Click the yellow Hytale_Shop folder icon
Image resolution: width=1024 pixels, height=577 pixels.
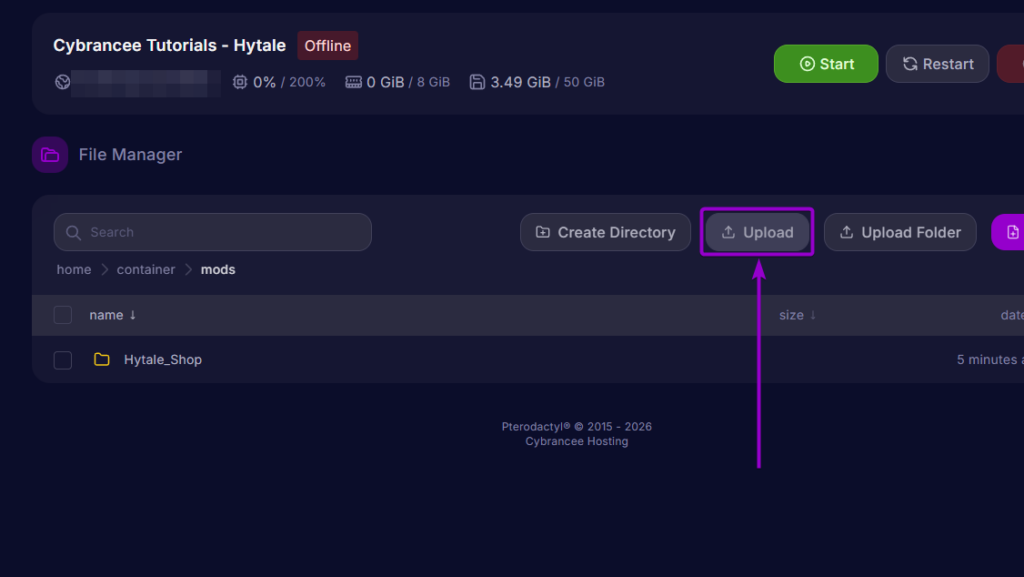point(101,359)
